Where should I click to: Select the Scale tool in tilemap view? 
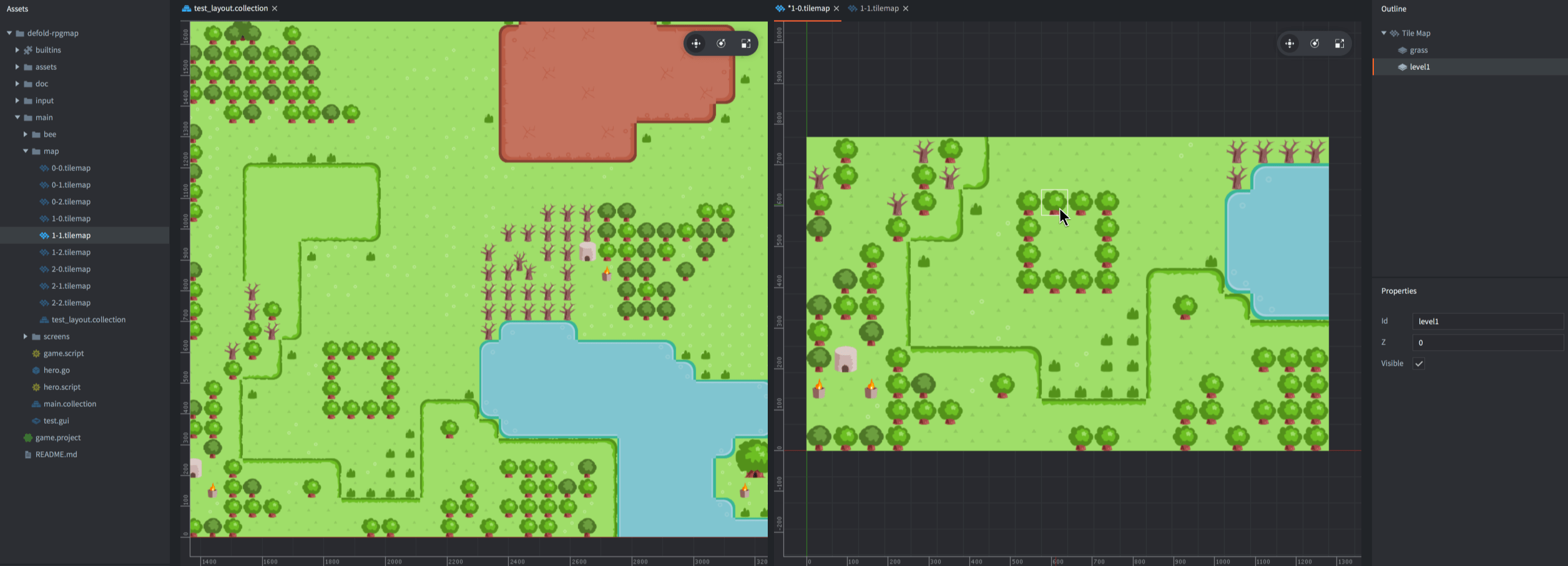point(1340,44)
